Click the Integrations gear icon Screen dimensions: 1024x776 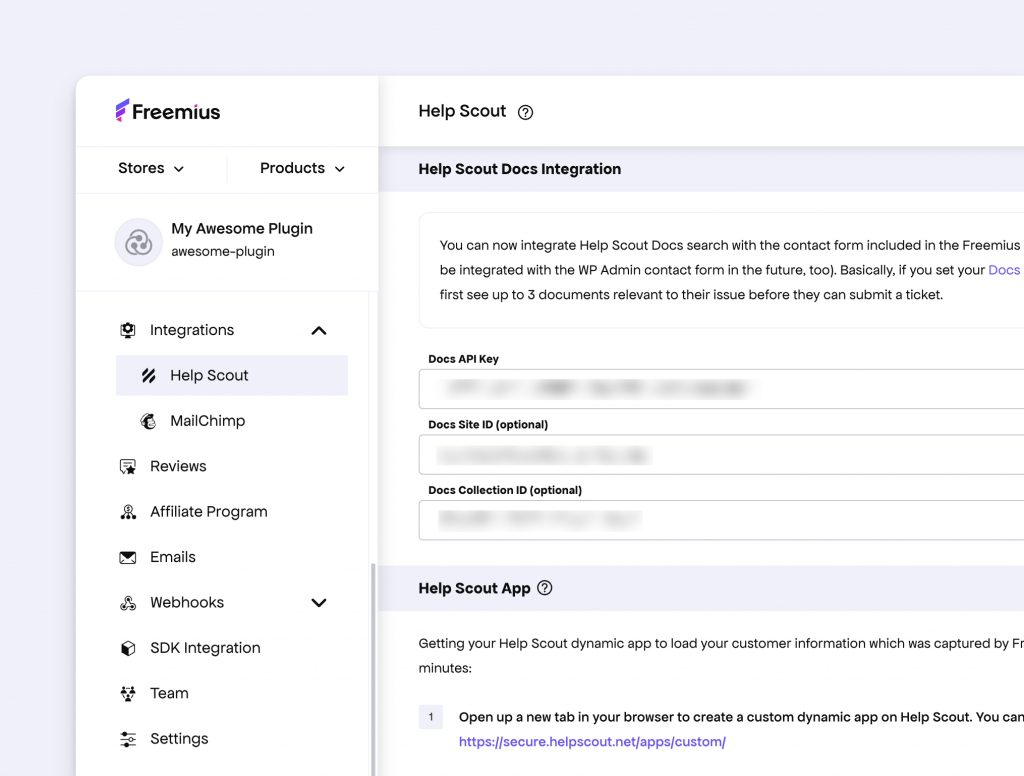[128, 331]
